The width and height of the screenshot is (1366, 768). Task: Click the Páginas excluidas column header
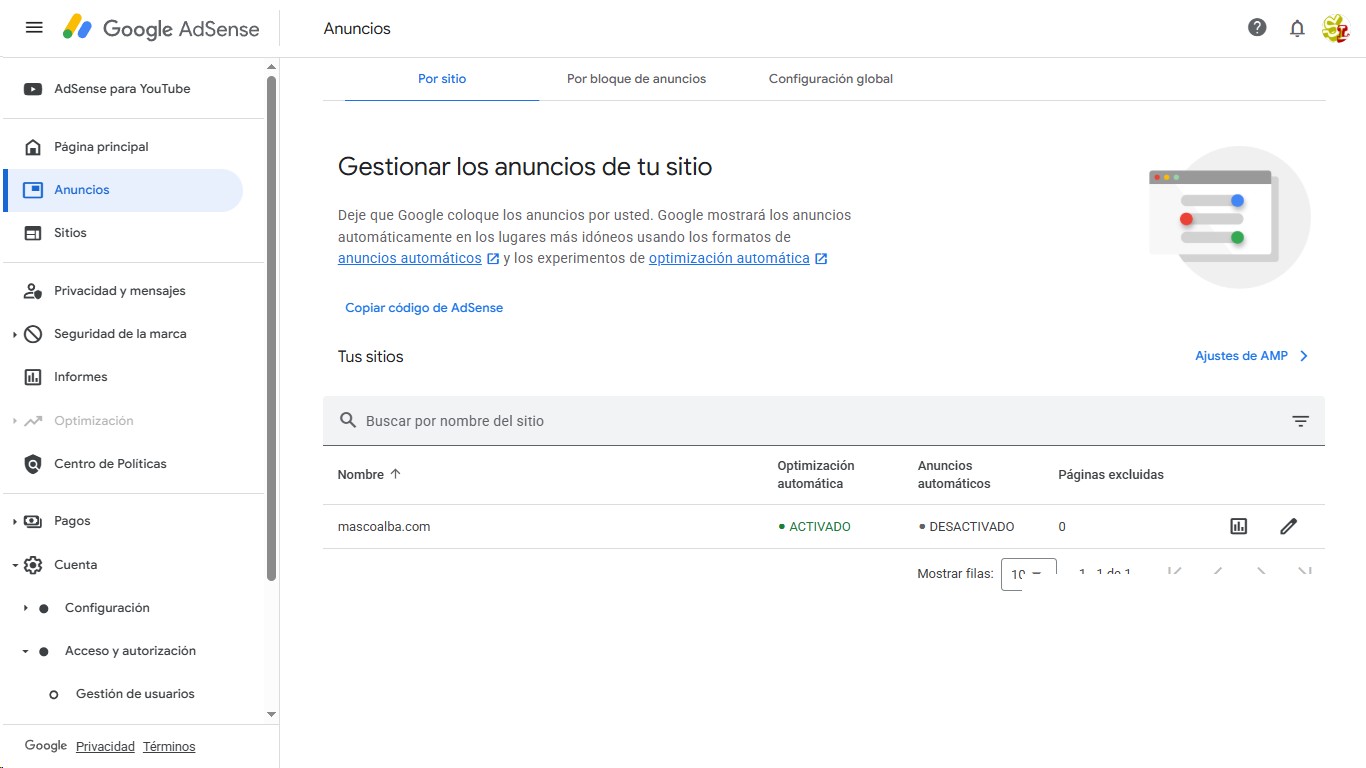(x=1111, y=475)
